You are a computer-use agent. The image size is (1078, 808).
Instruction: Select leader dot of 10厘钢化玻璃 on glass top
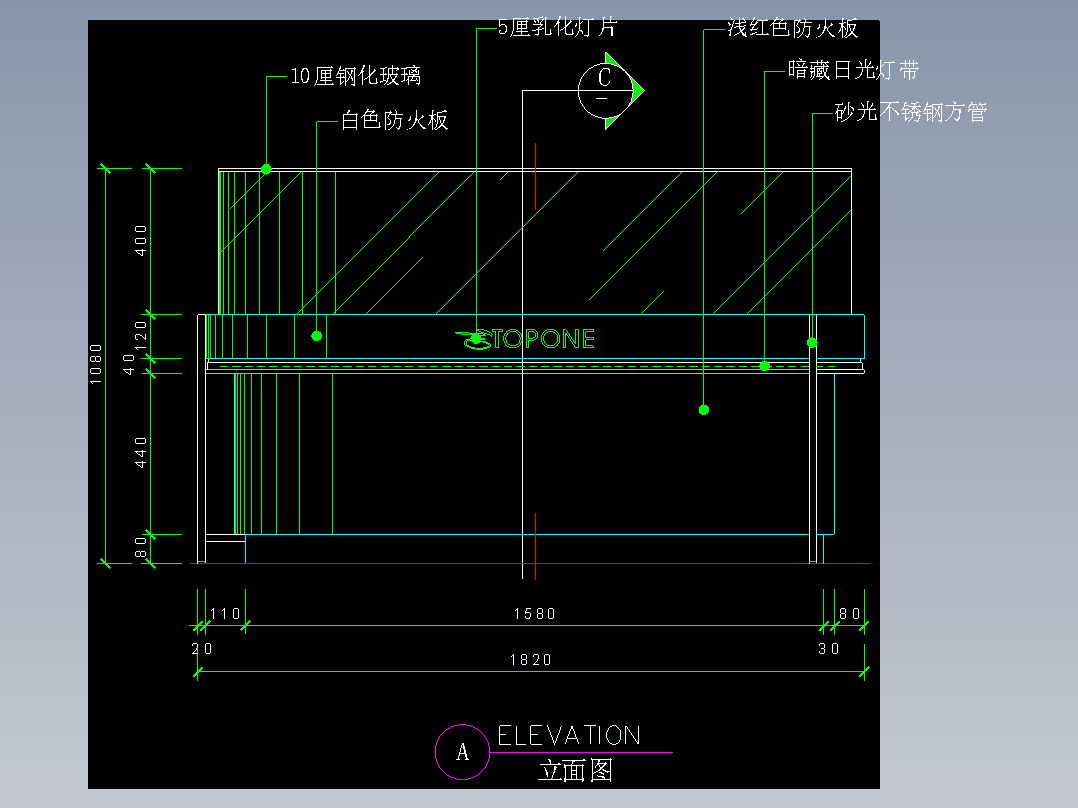(x=266, y=168)
